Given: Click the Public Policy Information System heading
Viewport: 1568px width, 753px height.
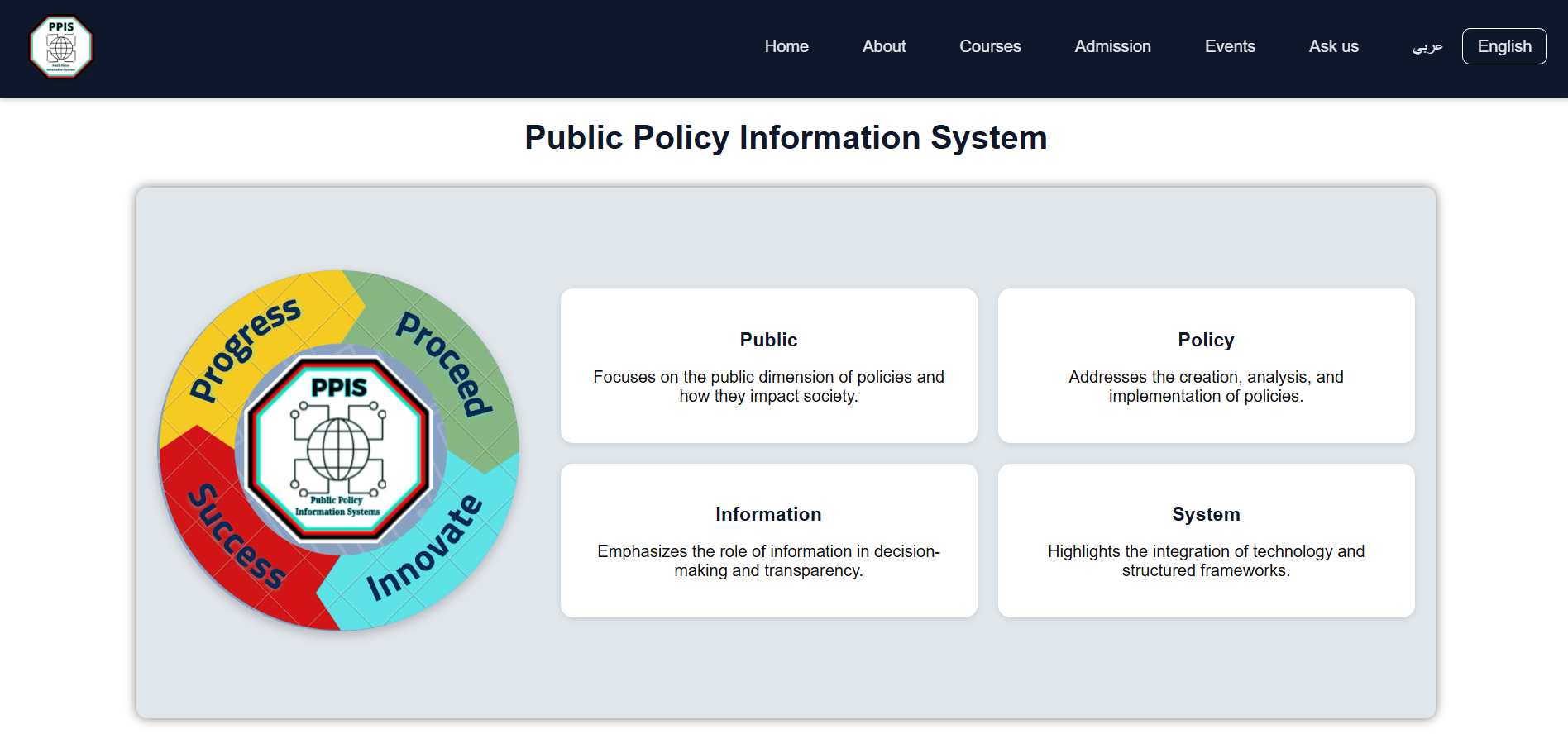Looking at the screenshot, I should coord(786,137).
